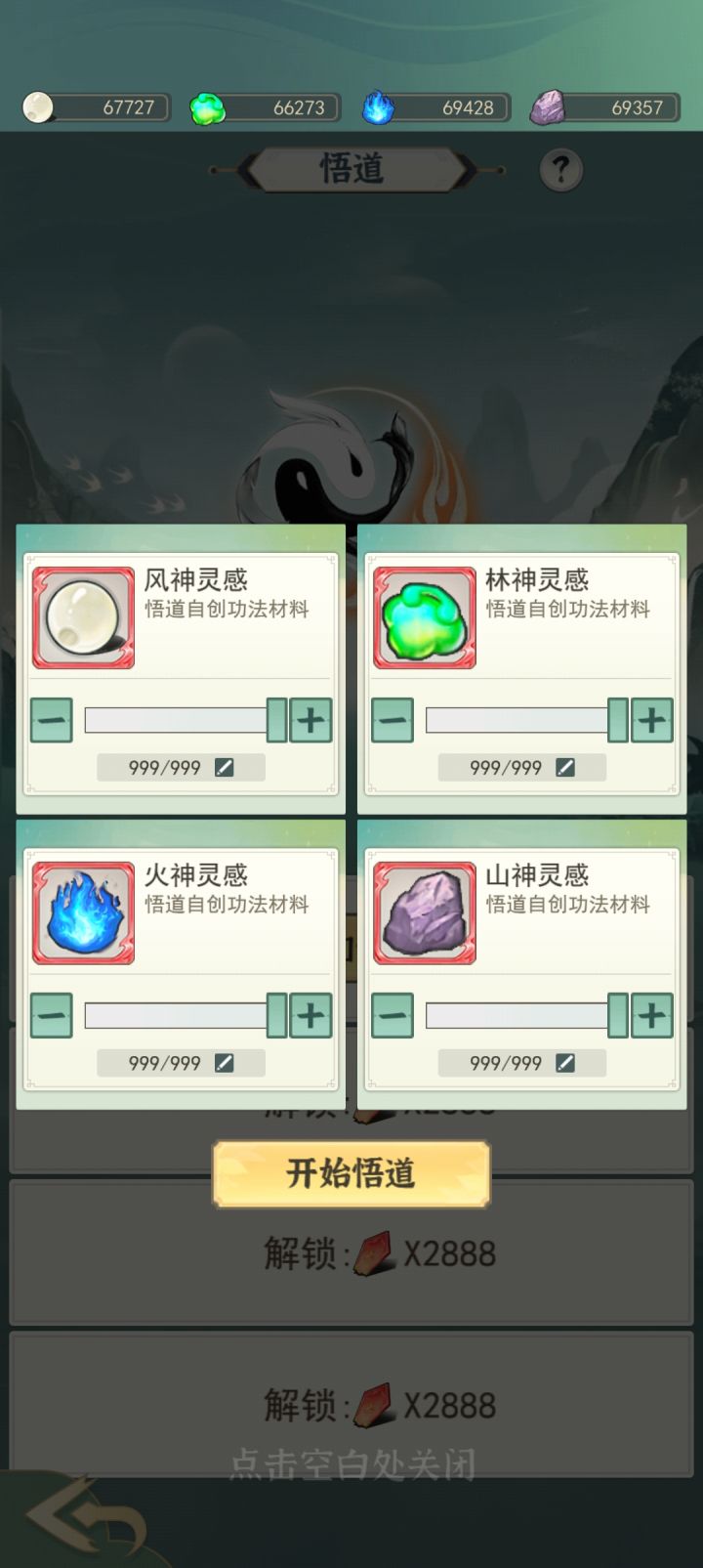Click edit pencil icon for 风神灵感 amount
Viewport: 703px width, 1568px height.
[x=225, y=768]
